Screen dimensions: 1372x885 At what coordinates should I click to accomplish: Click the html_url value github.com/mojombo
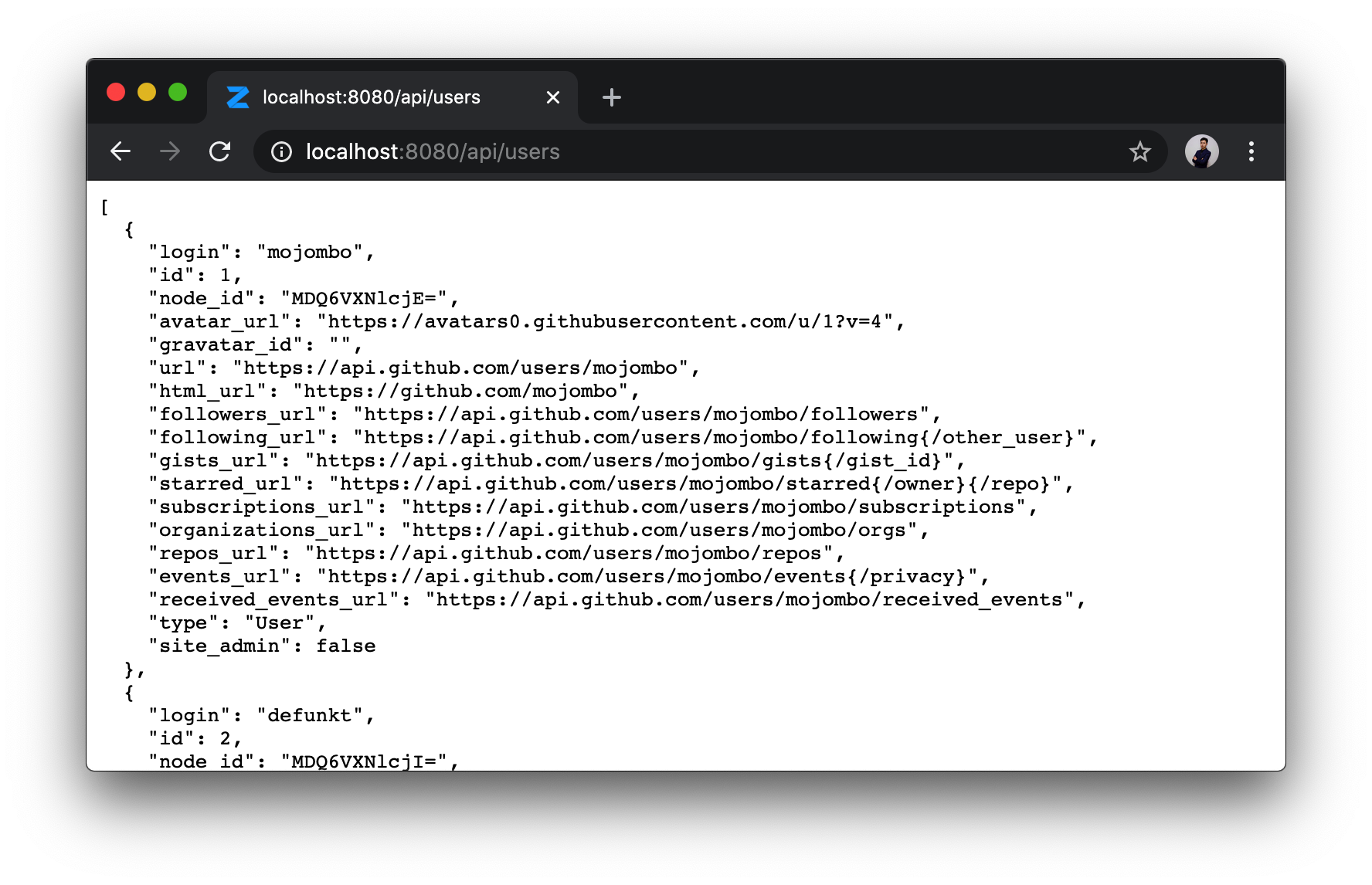click(460, 392)
